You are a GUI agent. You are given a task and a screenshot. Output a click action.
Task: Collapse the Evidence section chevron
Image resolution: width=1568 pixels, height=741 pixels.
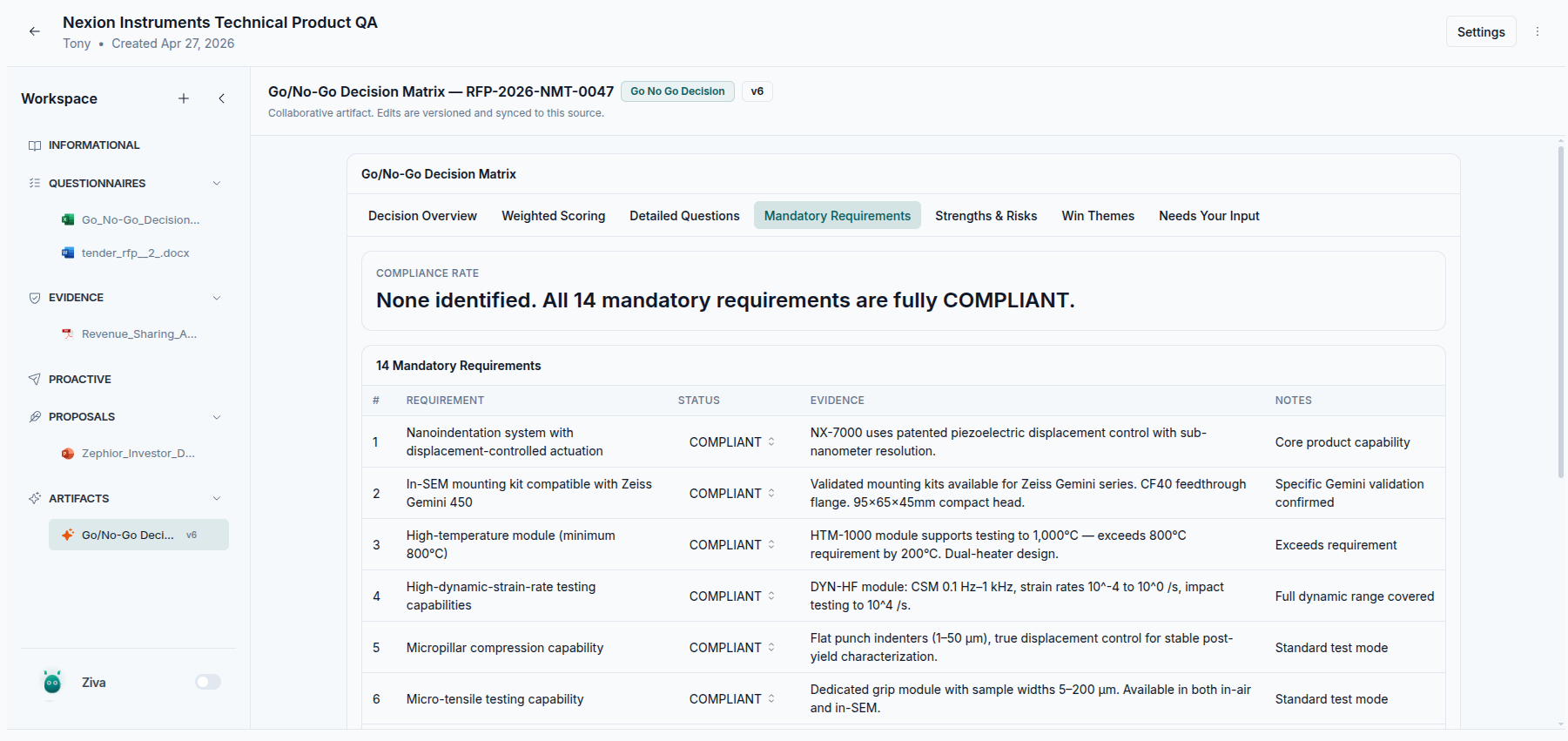click(217, 298)
